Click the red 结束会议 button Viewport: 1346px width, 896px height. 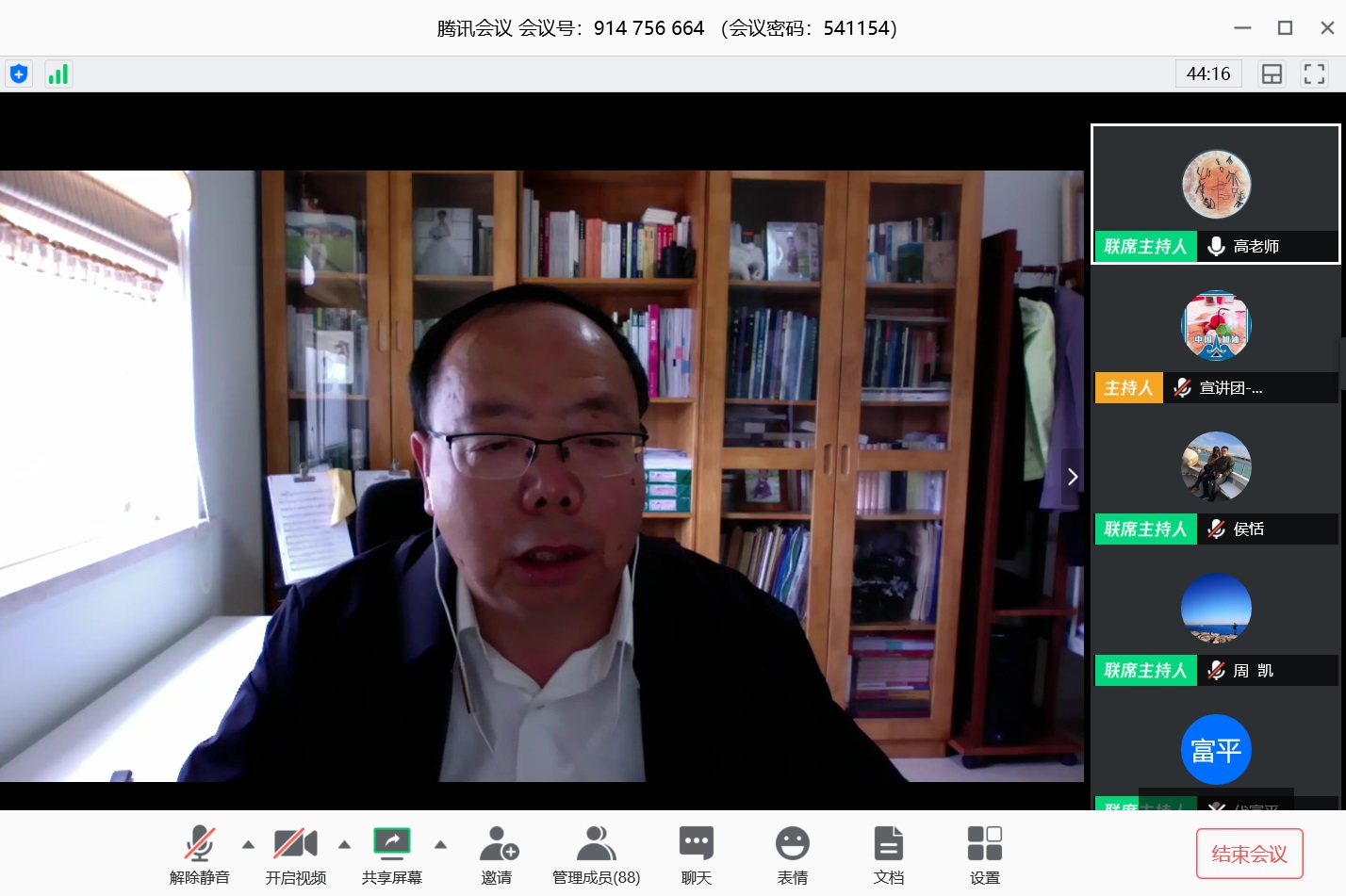click(1249, 854)
